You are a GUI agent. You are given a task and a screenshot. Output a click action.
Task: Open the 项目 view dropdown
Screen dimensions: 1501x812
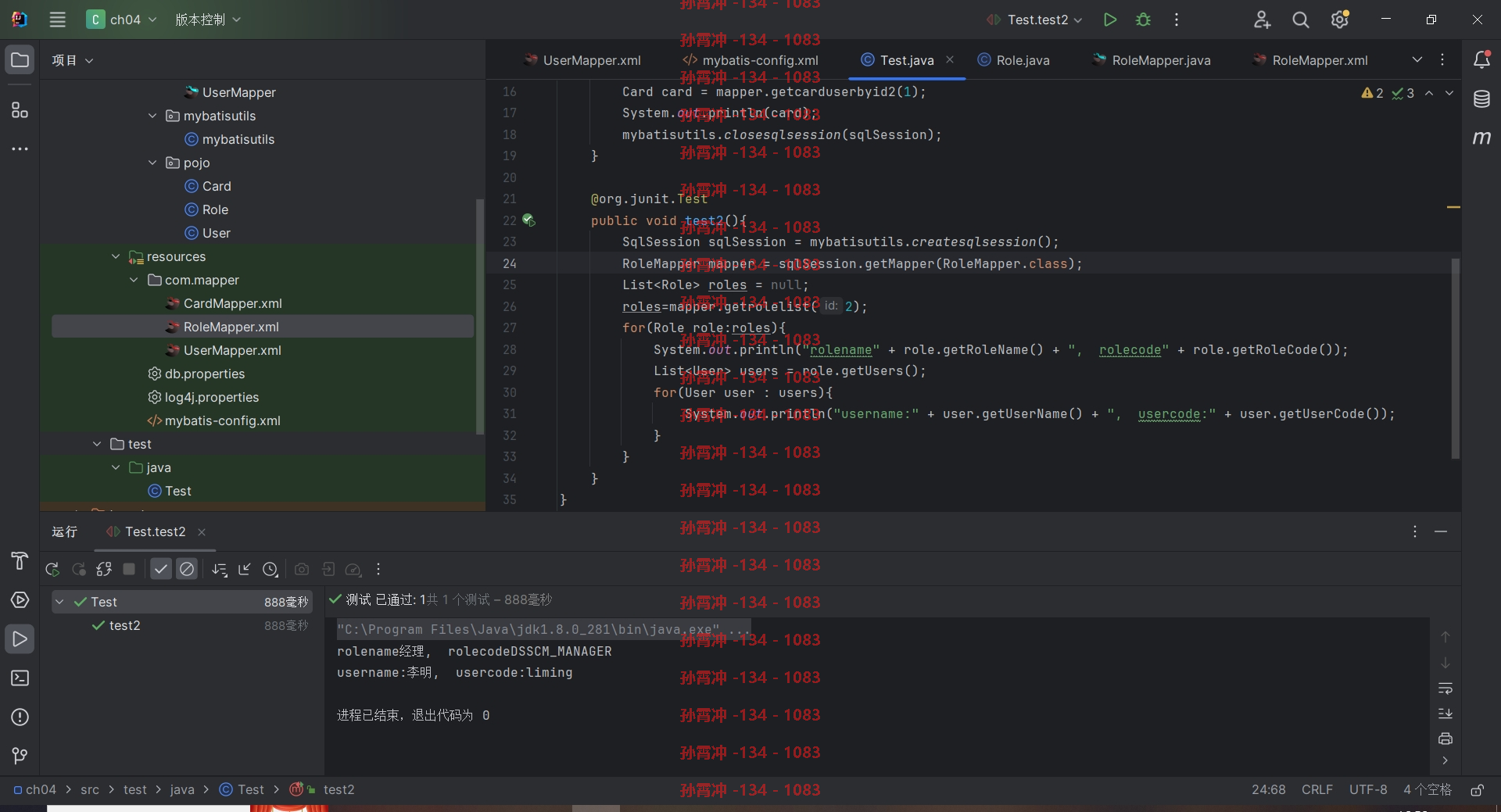(x=72, y=60)
